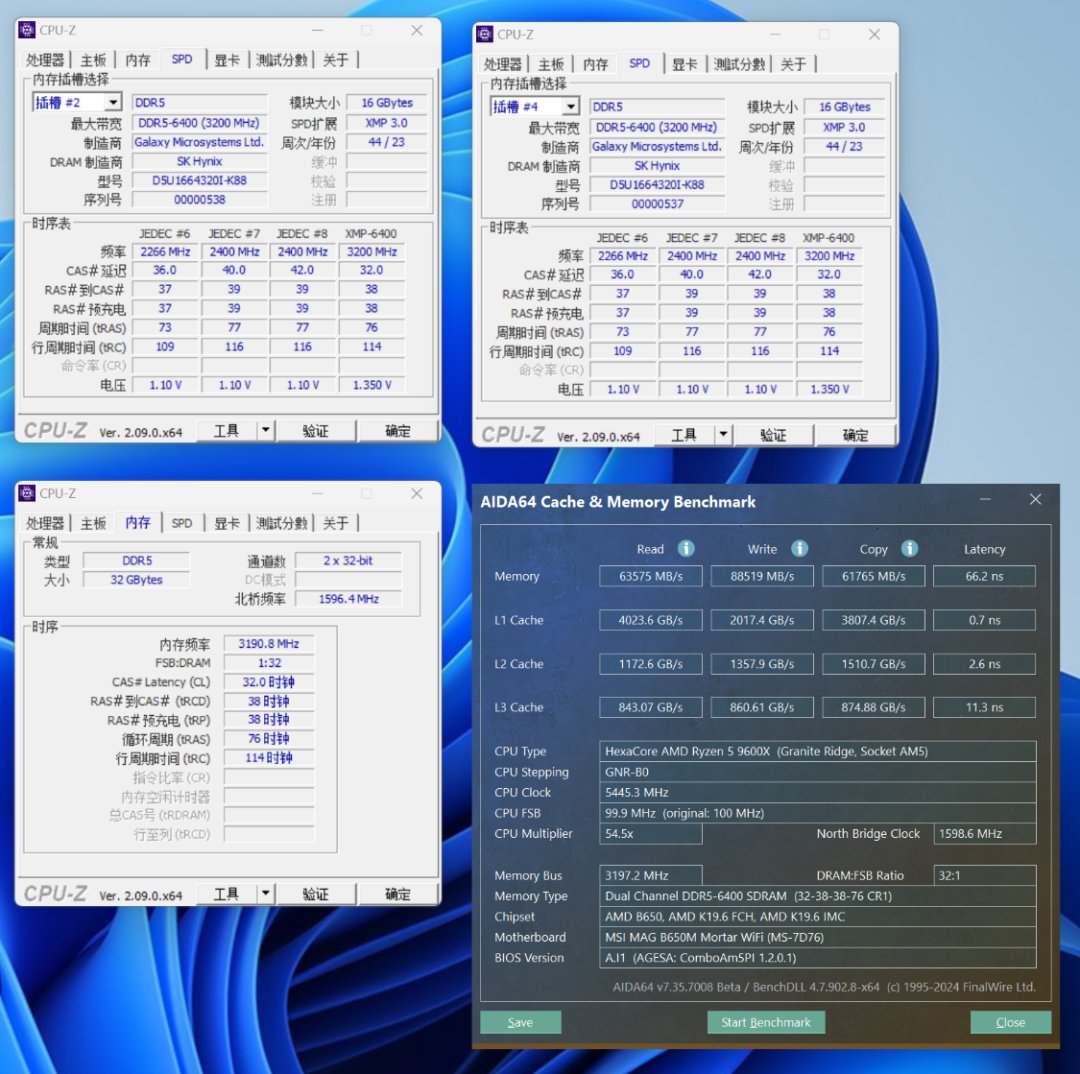The image size is (1080, 1074).
Task: Select 显卡 tab in slot #4 CPU-Z window
Action: click(684, 64)
